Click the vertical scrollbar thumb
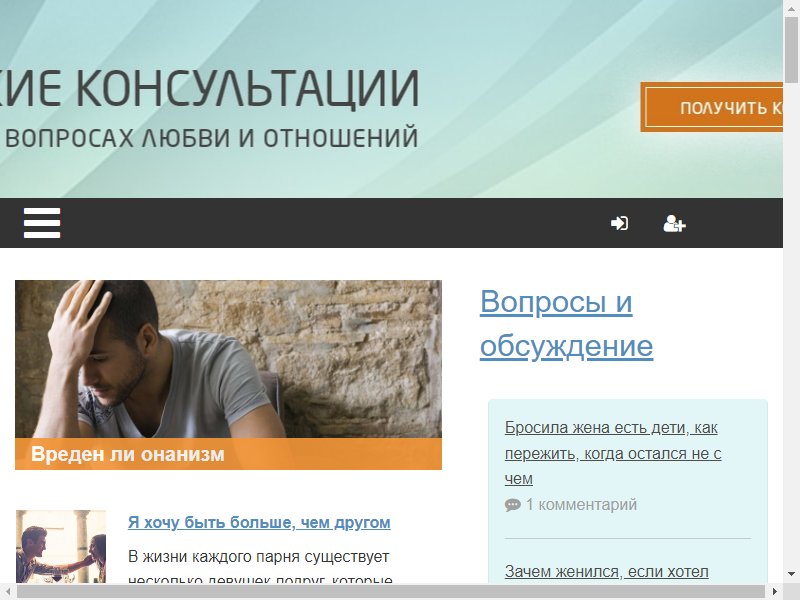The image size is (800, 600). (x=791, y=49)
